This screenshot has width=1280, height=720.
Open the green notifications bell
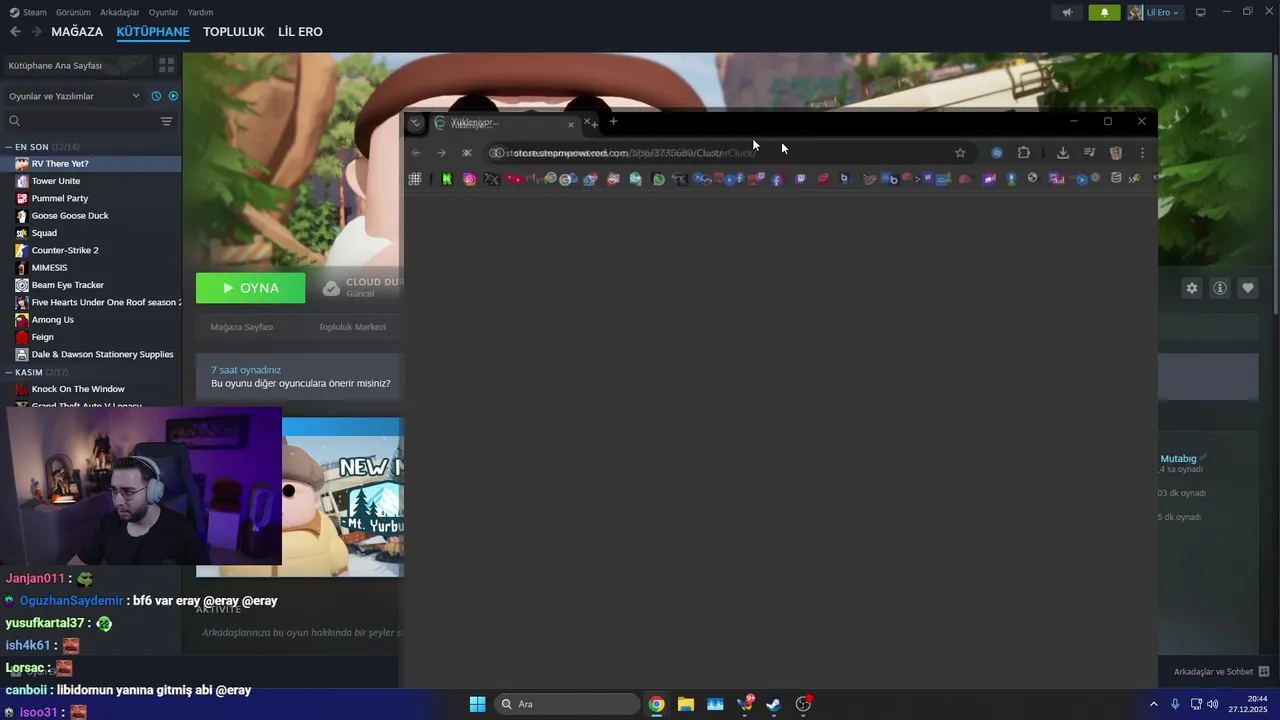click(1104, 12)
